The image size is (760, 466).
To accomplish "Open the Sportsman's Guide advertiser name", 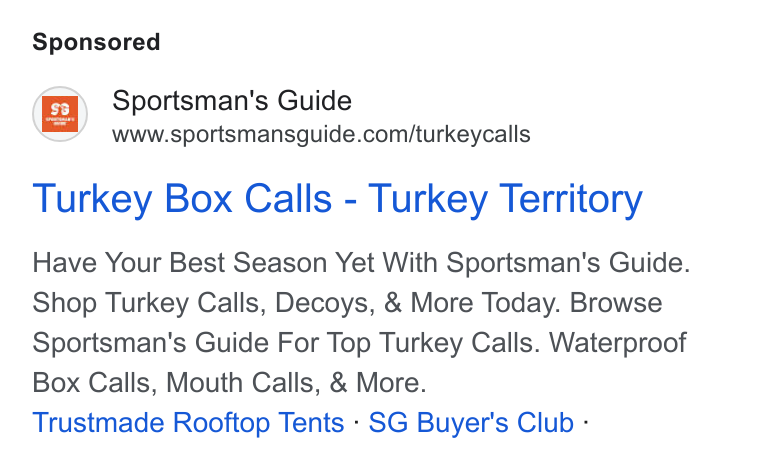I will pyautogui.click(x=232, y=101).
